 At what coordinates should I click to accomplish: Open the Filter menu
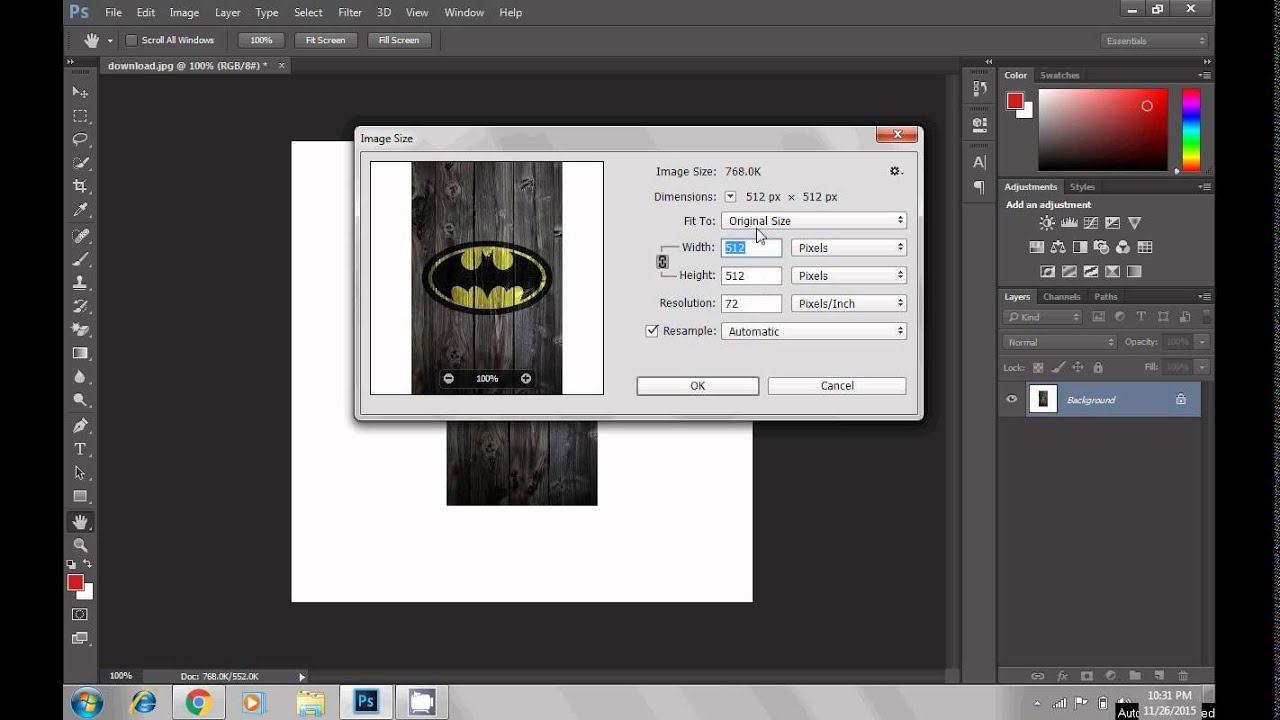[350, 12]
